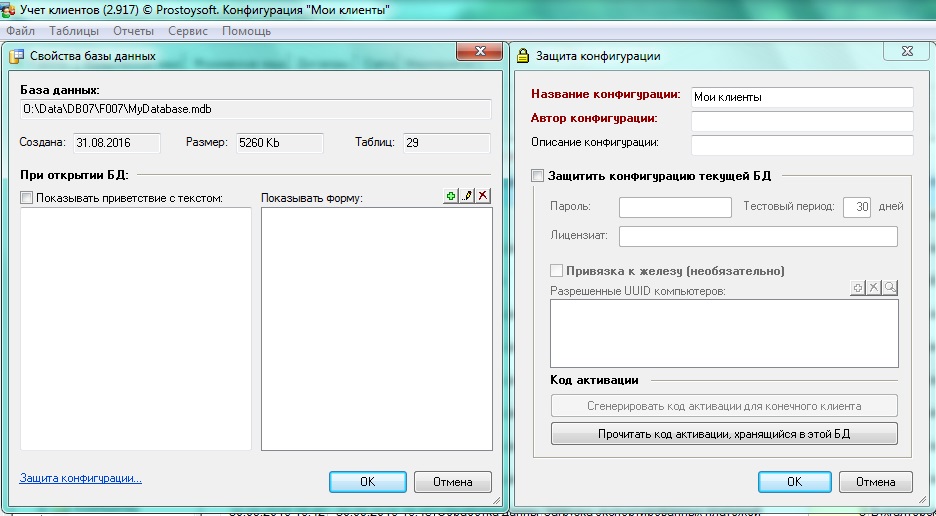936x516 pixels.
Task: Enable Показывать приветствие с текстом checkbox
Action: [x=26, y=198]
